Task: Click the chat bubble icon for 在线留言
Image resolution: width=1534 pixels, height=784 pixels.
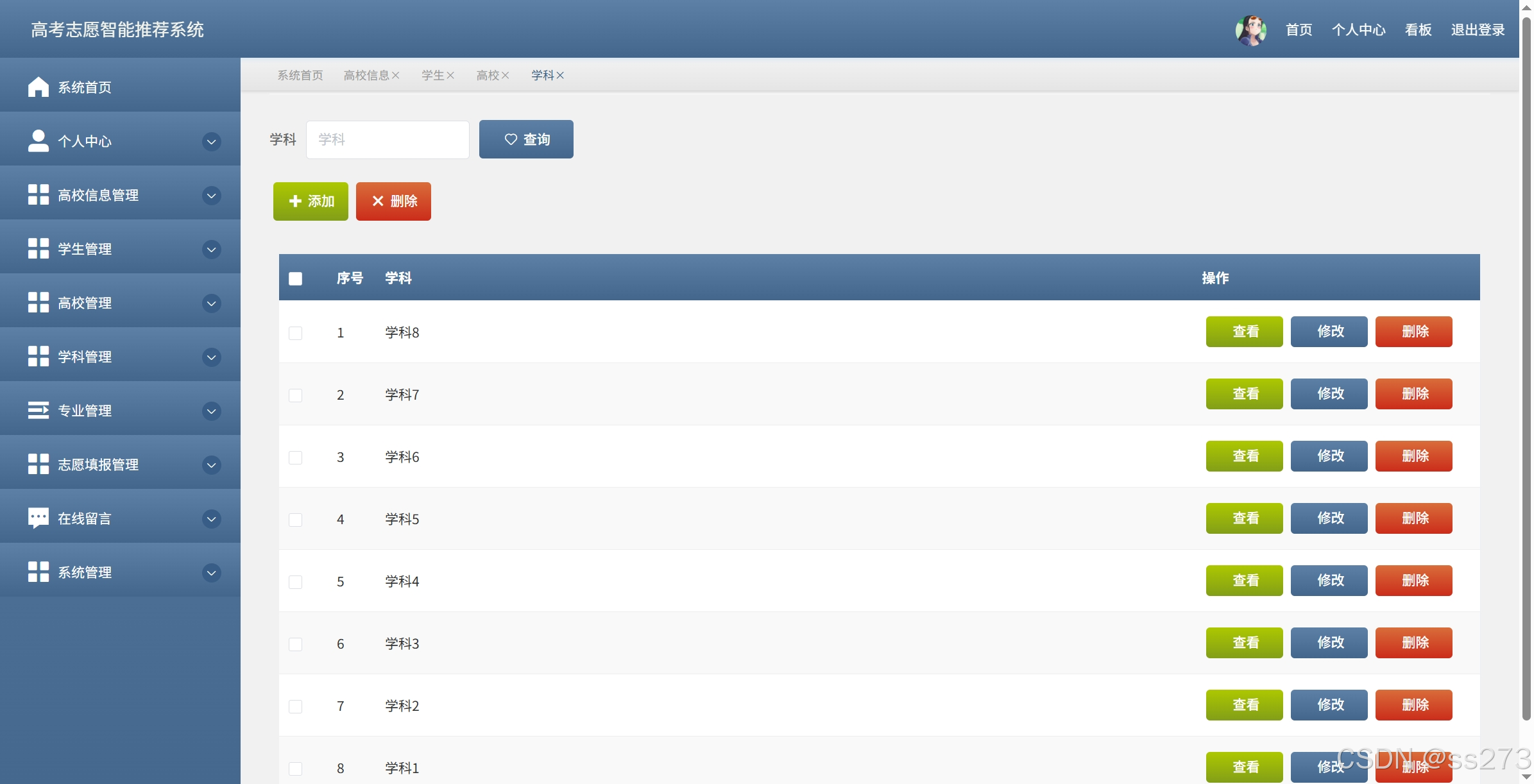Action: coord(38,518)
